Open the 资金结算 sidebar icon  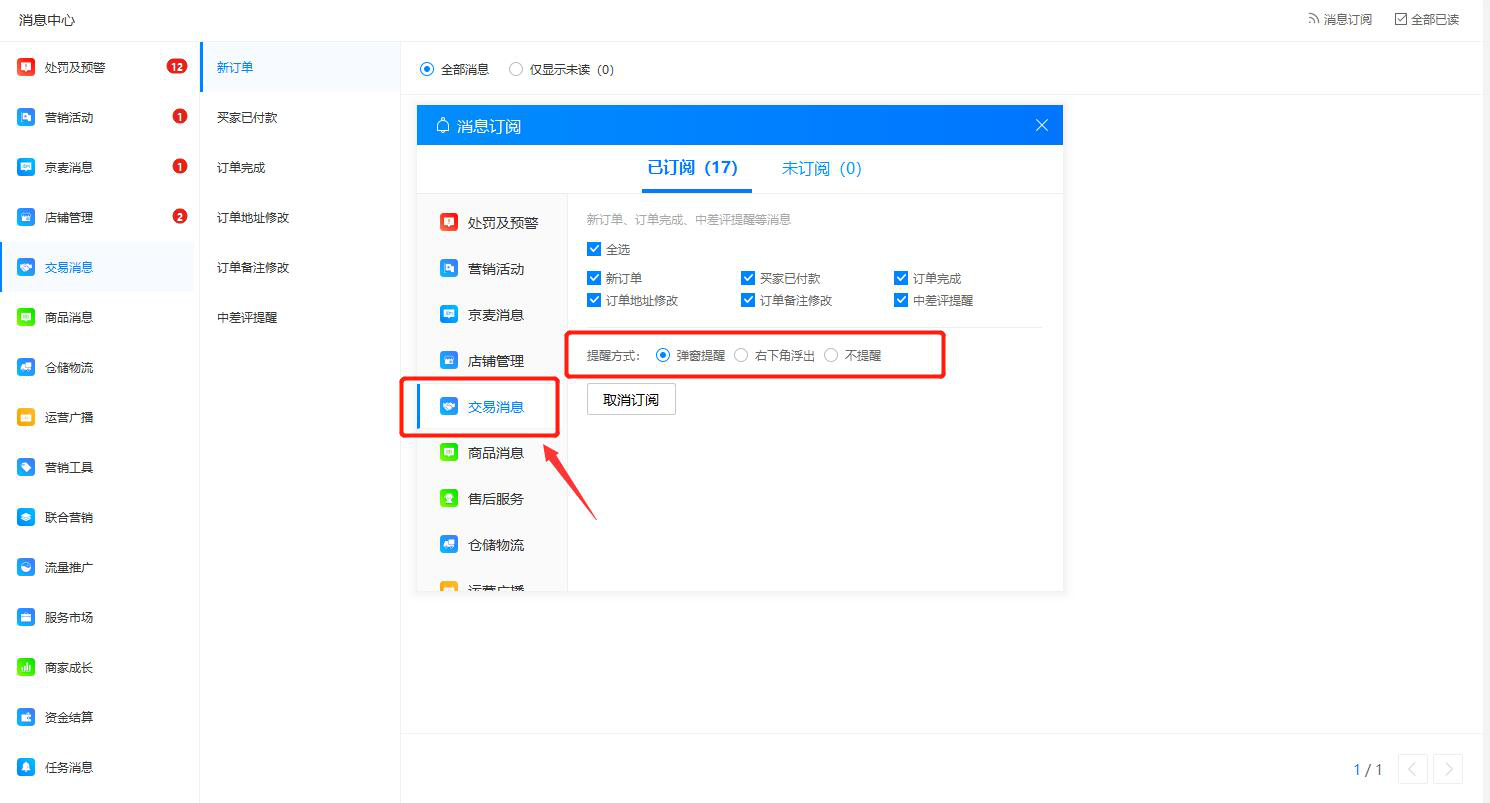pyautogui.click(x=24, y=716)
